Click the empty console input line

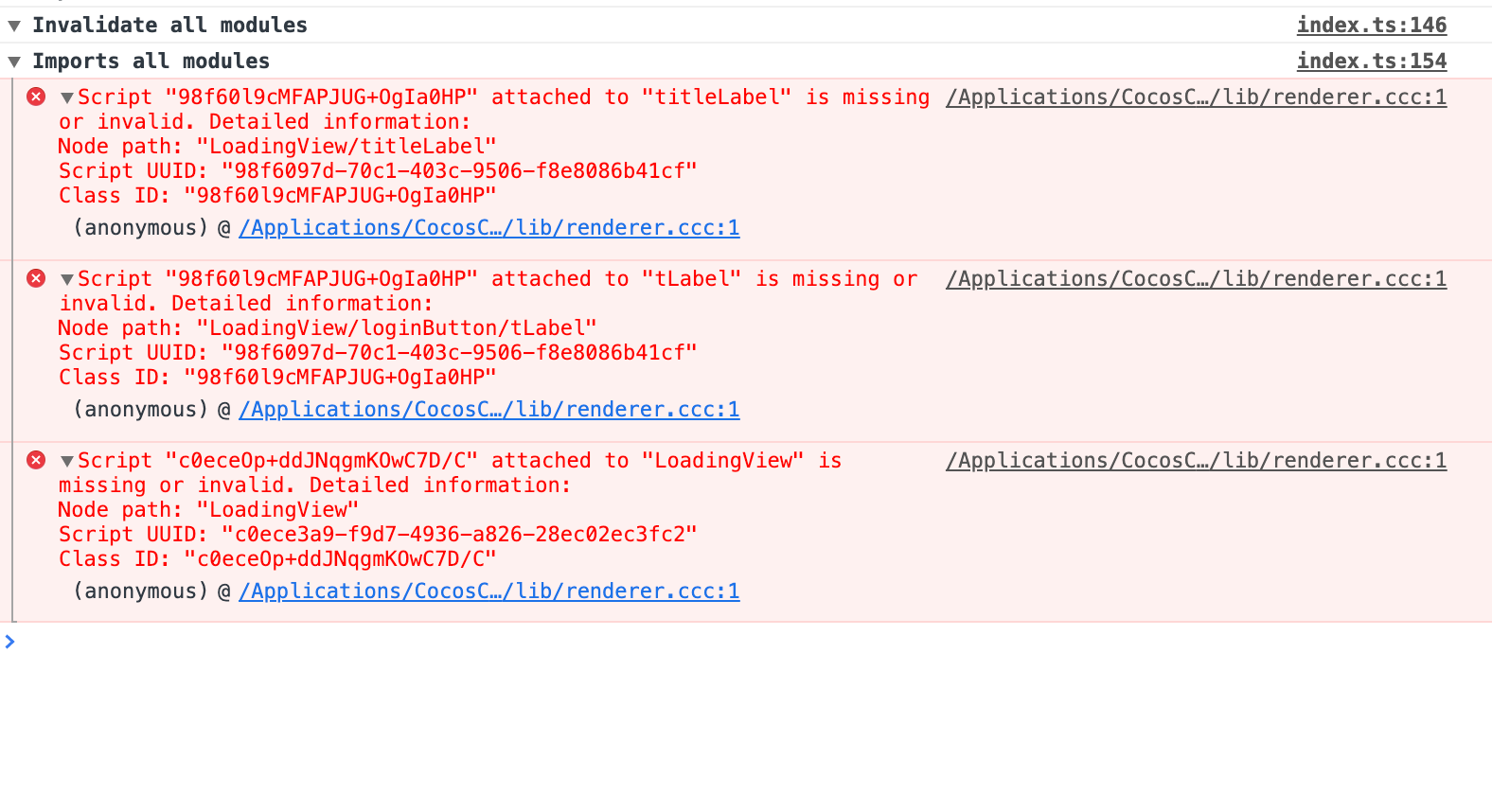tap(663, 643)
